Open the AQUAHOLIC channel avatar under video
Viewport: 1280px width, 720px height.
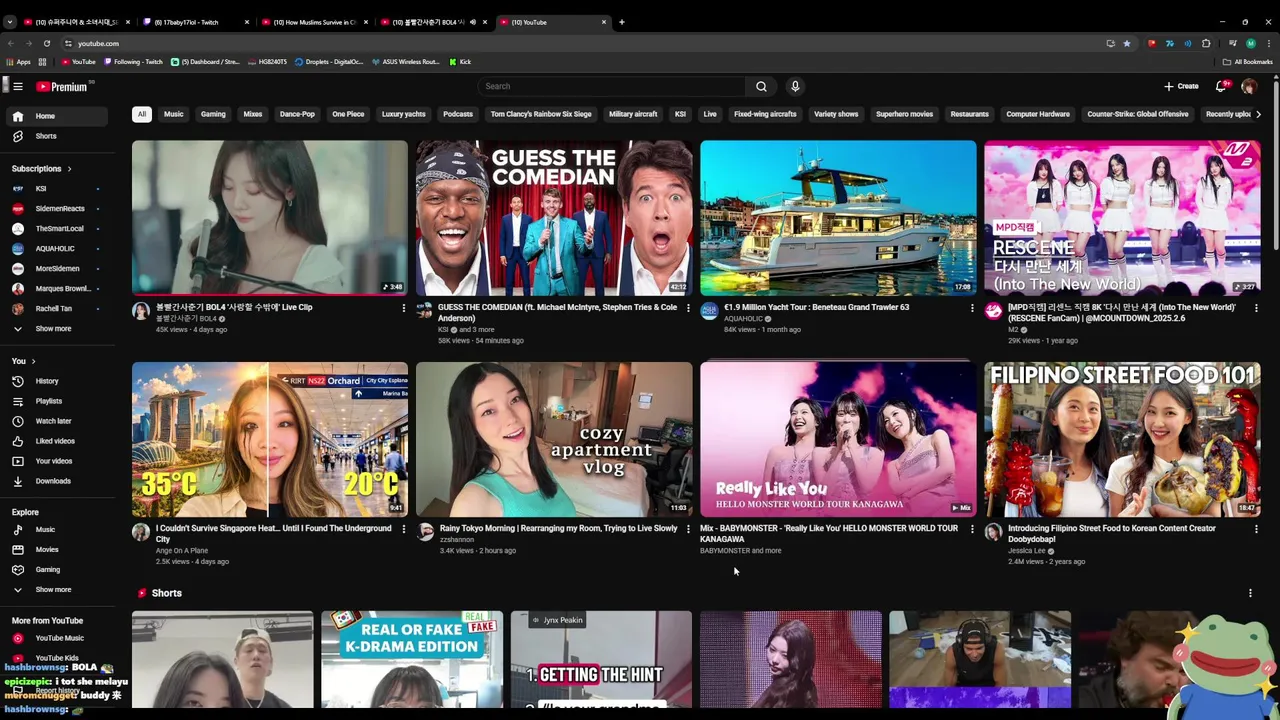[x=709, y=311]
